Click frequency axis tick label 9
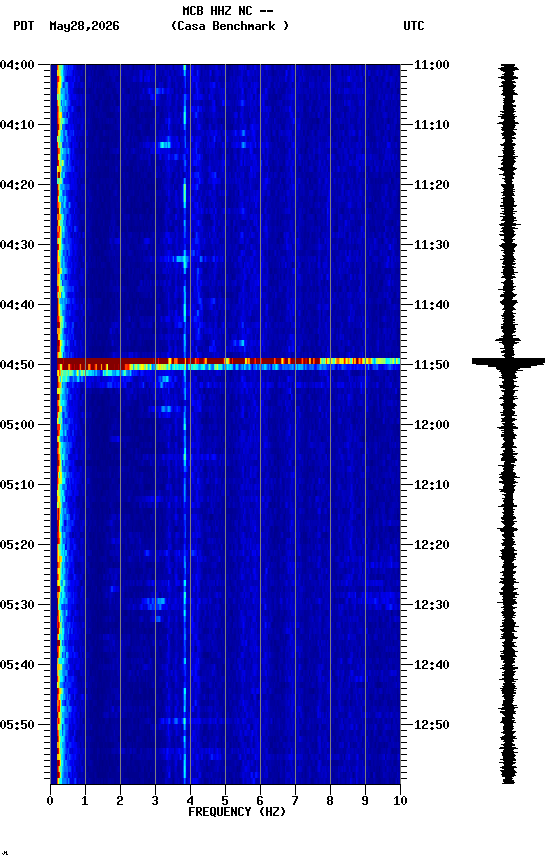The height and width of the screenshot is (864, 552). 365,801
